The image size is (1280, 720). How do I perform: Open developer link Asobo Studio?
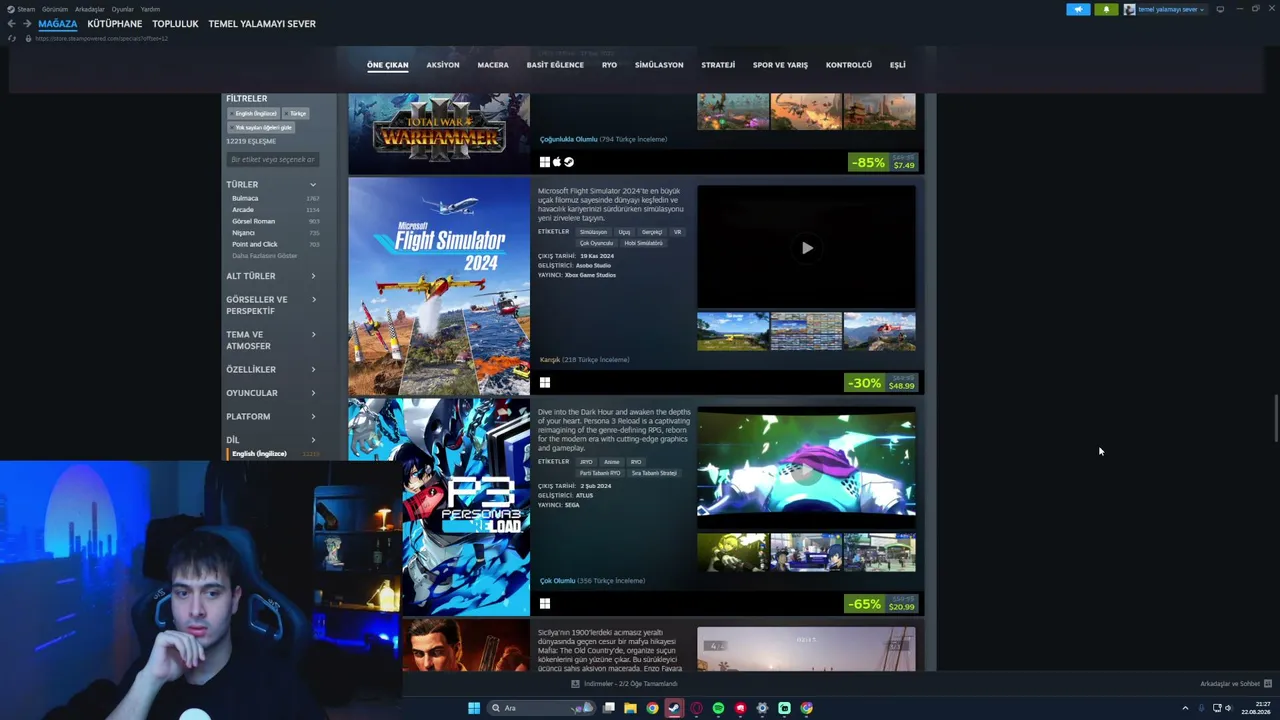(593, 265)
